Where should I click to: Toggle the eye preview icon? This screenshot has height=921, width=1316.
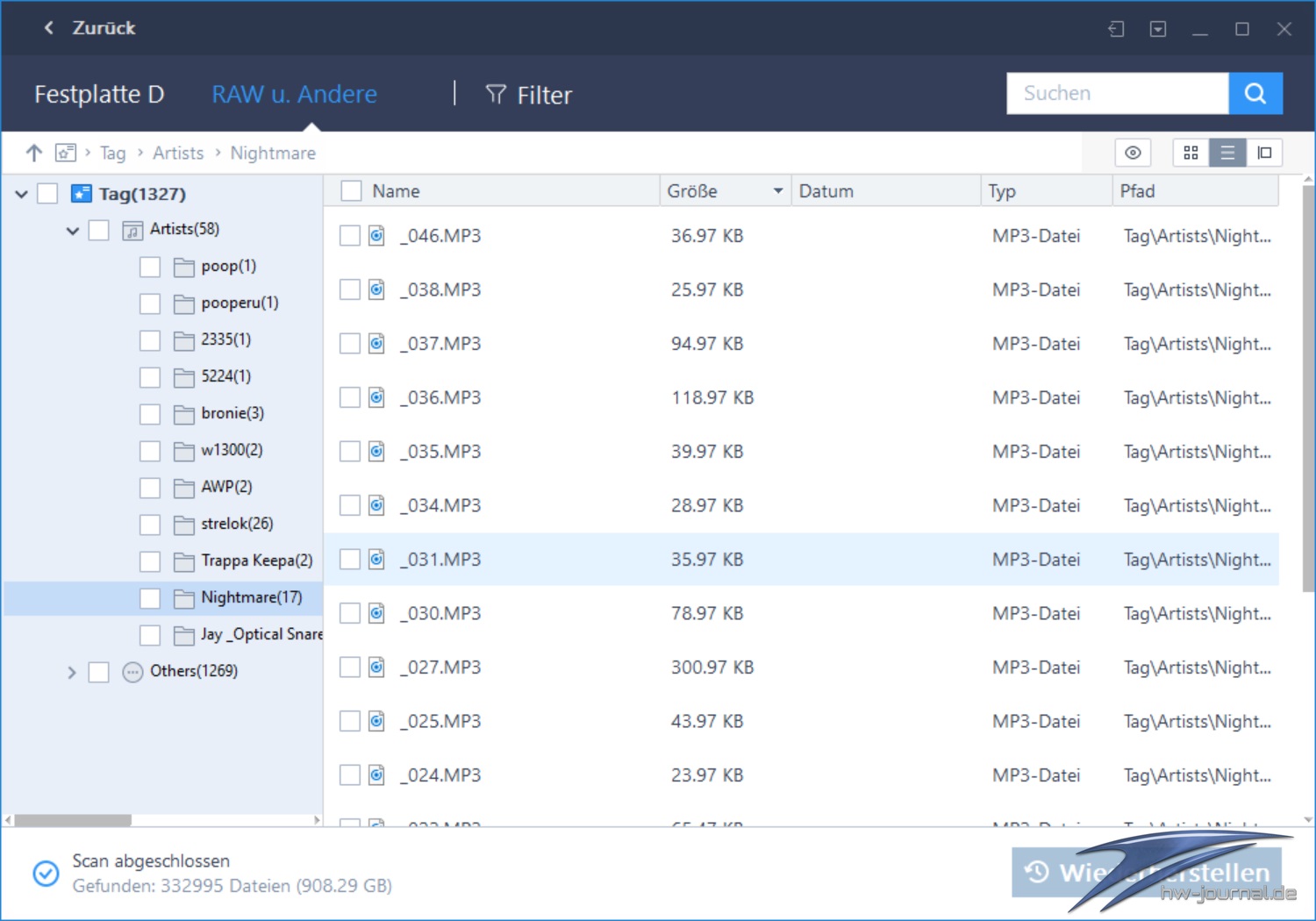pos(1133,153)
